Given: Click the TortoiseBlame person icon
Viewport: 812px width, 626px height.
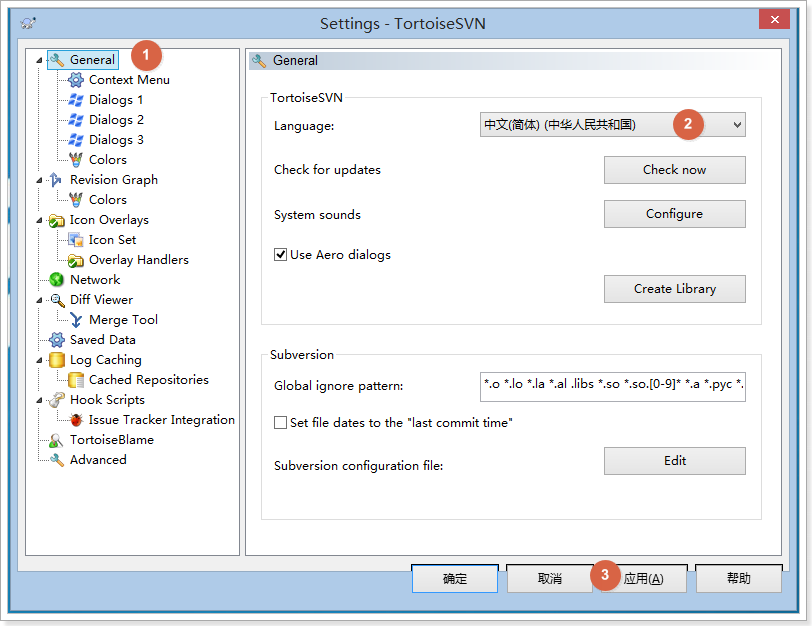Looking at the screenshot, I should 56,440.
